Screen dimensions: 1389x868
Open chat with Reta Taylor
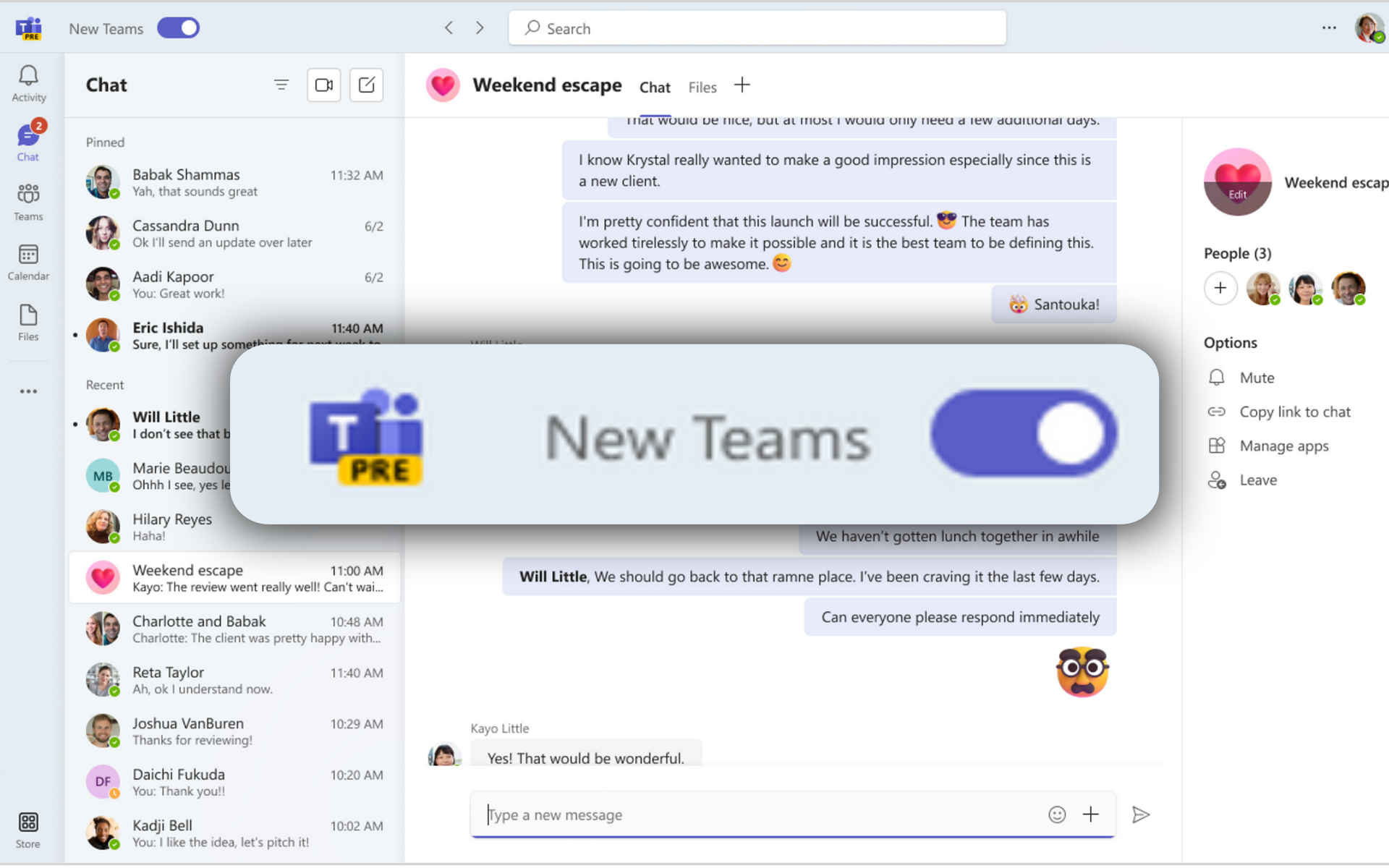click(234, 680)
